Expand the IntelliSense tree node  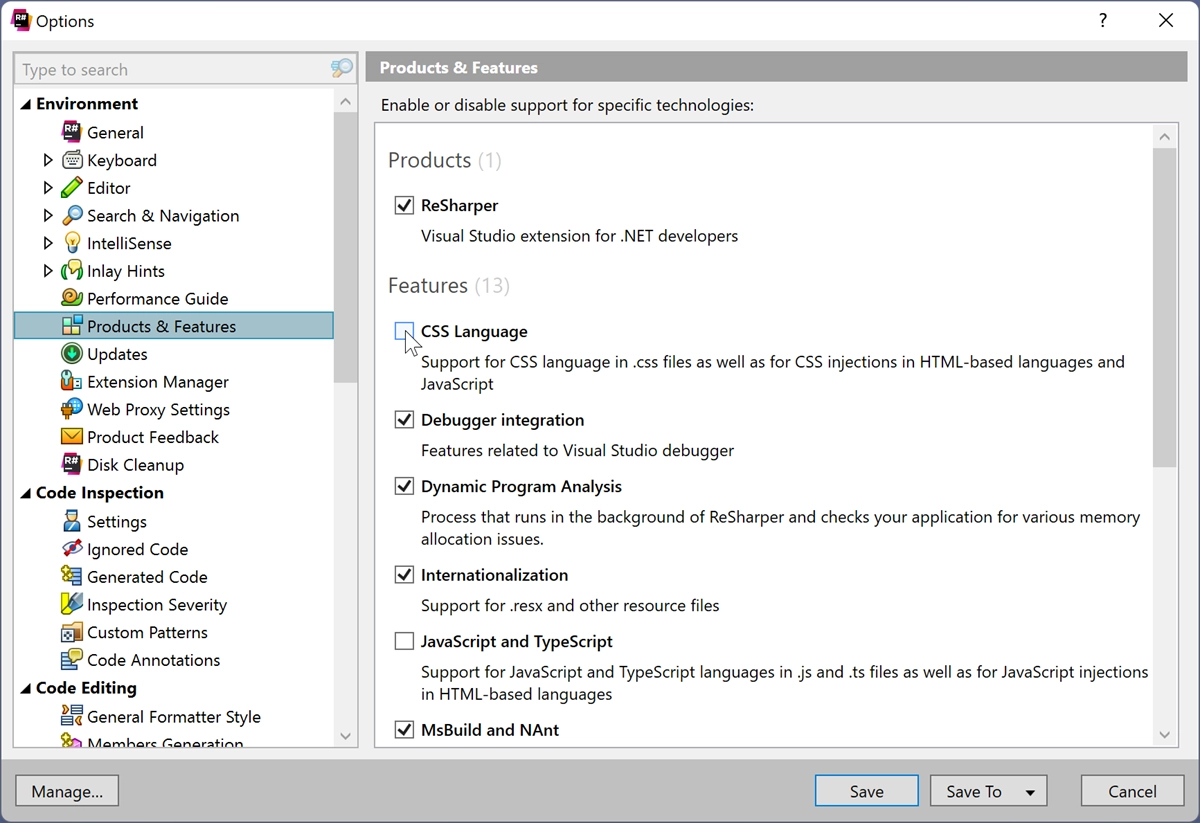(48, 243)
